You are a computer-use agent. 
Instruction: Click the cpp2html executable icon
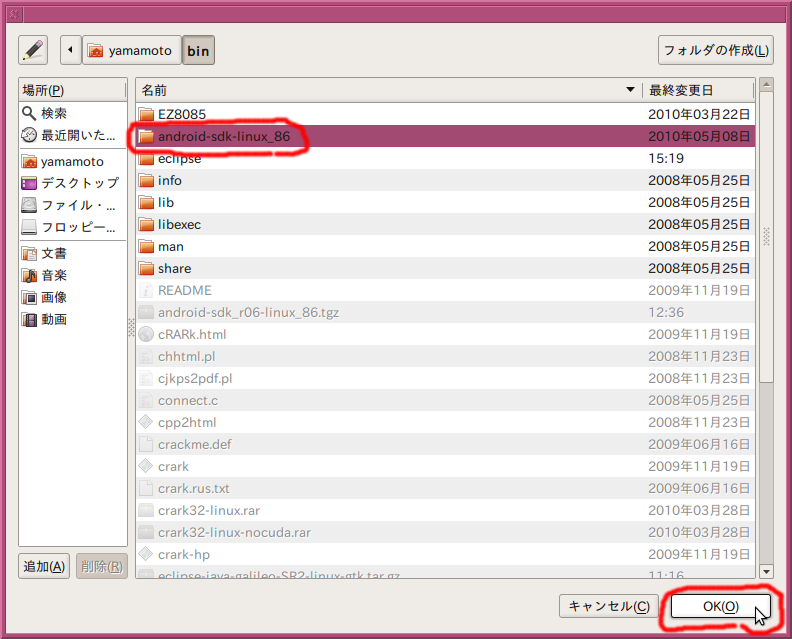[x=146, y=422]
